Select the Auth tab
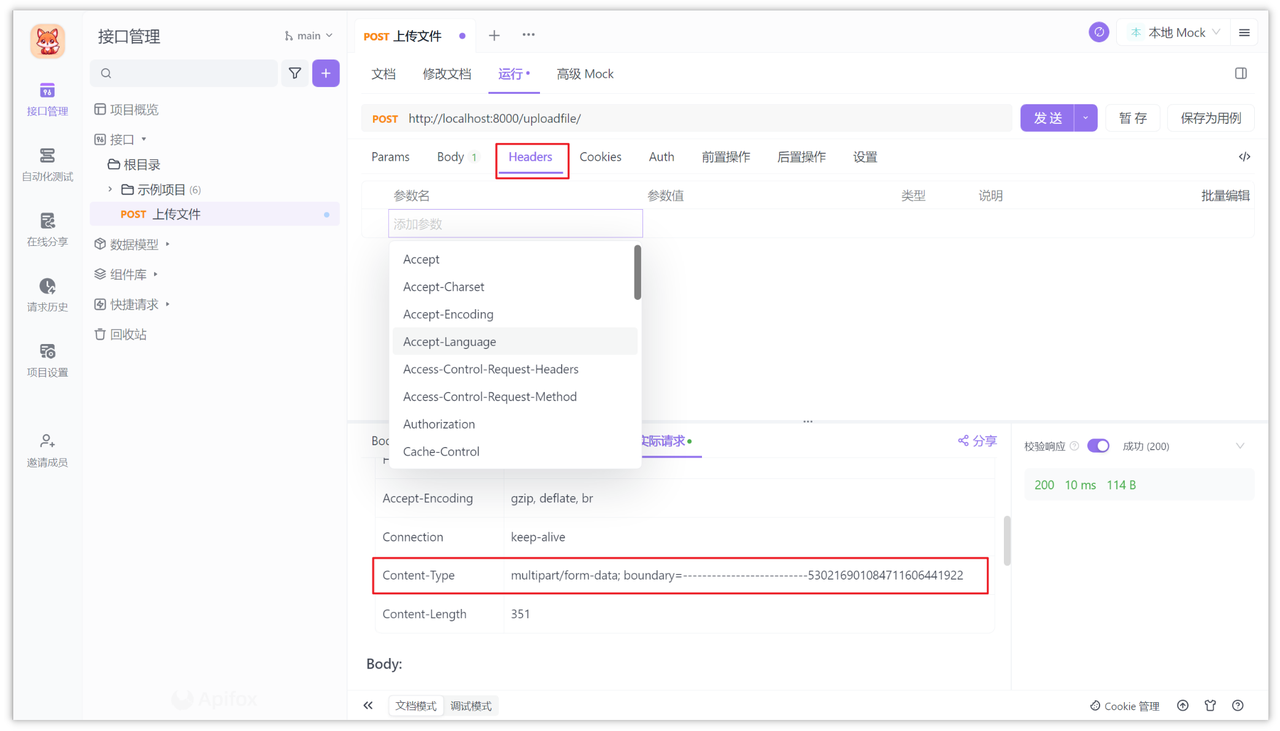 tap(661, 157)
